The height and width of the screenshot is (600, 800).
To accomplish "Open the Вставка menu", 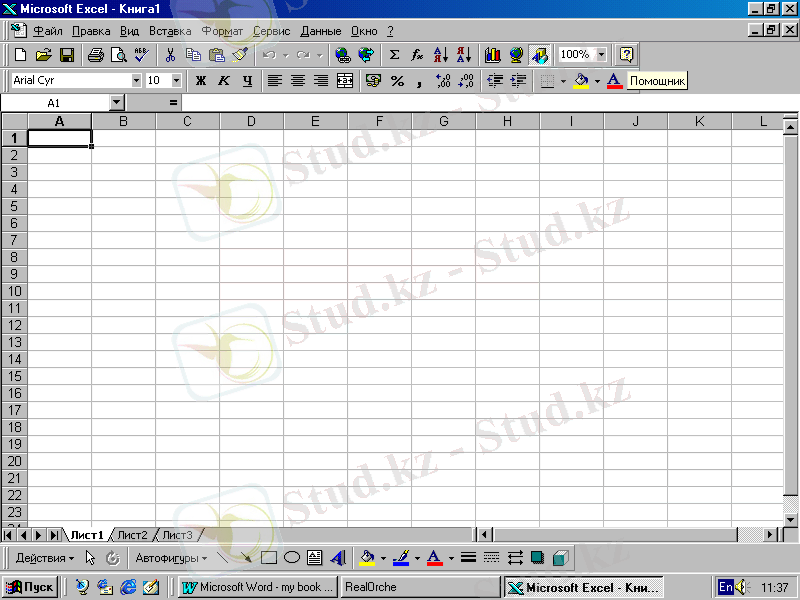I will [x=170, y=31].
